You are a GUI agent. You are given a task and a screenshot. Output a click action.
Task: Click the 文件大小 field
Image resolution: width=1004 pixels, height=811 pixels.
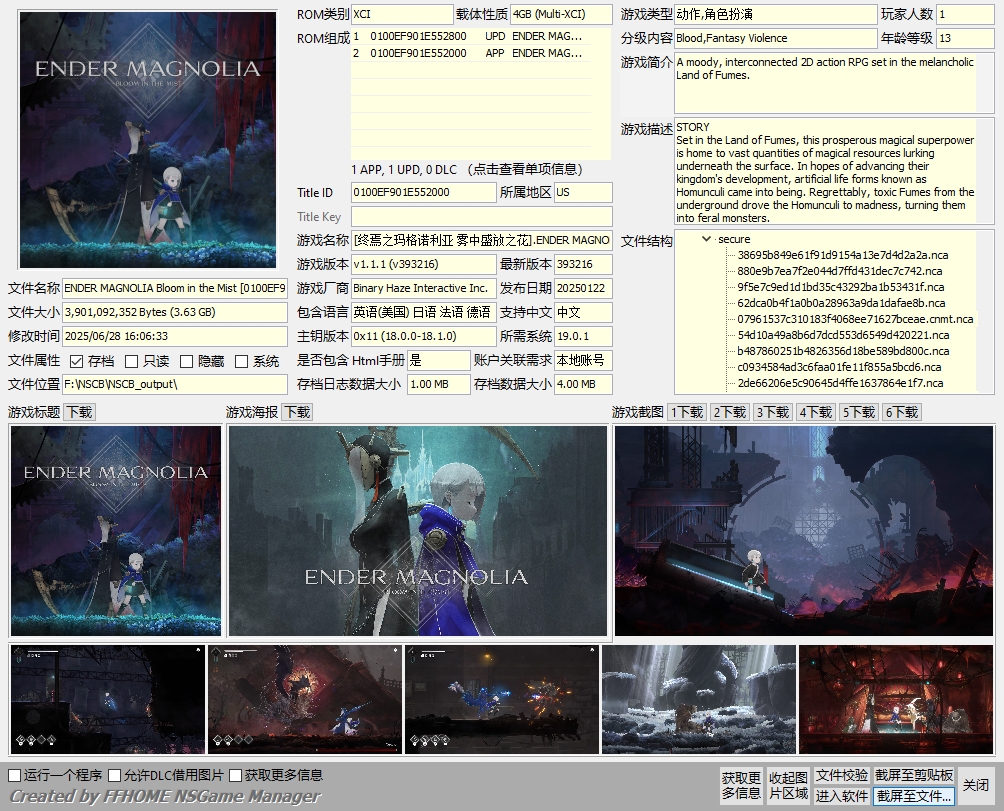pos(175,312)
